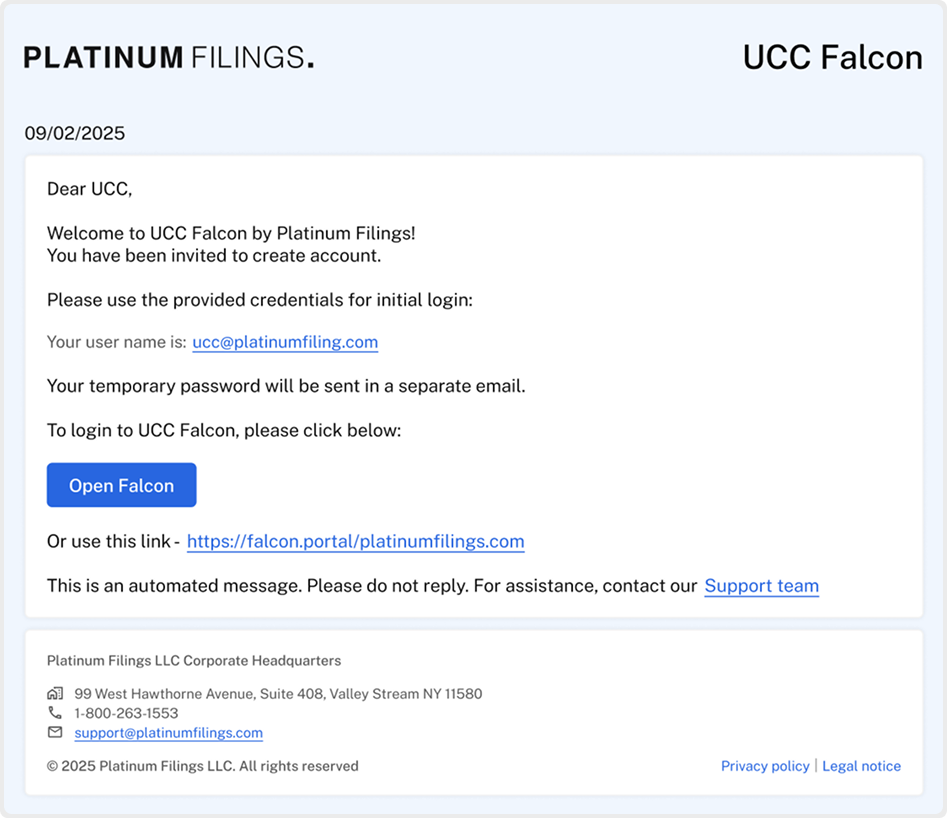The height and width of the screenshot is (819, 947).
Task: Click the UCC Falcon header title
Action: point(832,57)
